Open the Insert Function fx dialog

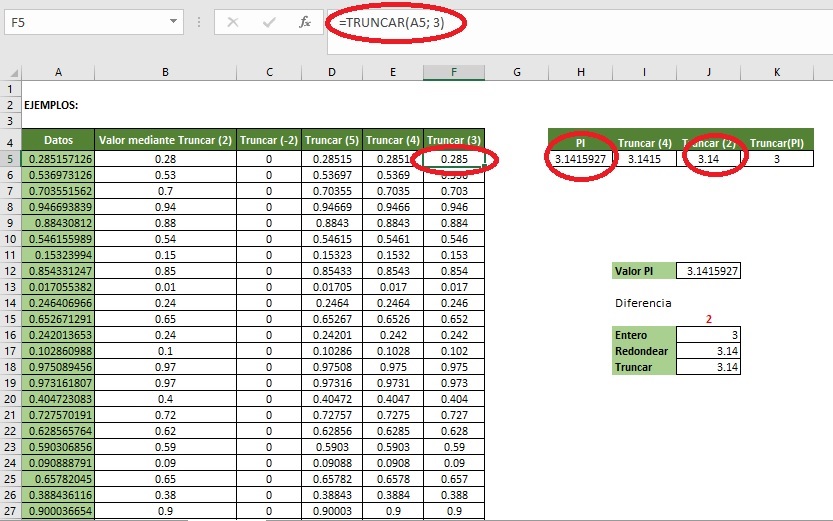pos(303,21)
